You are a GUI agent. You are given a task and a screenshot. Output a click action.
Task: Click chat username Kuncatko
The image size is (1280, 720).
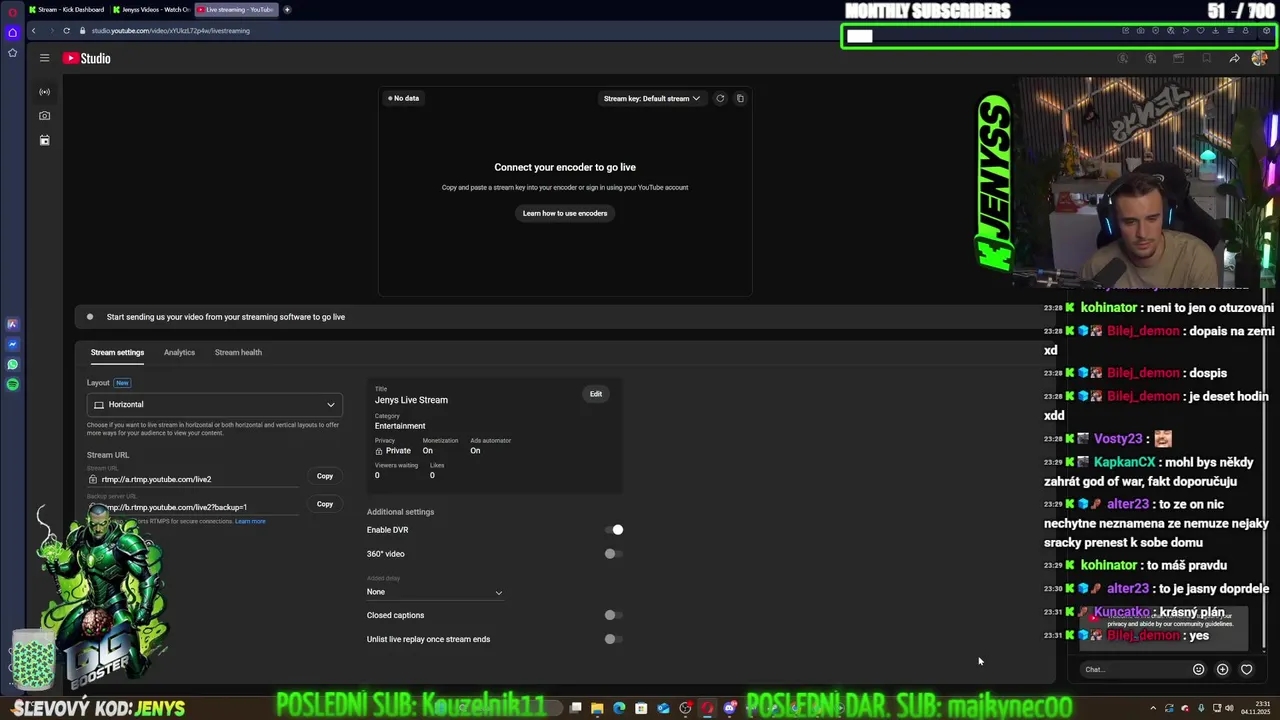(1121, 612)
